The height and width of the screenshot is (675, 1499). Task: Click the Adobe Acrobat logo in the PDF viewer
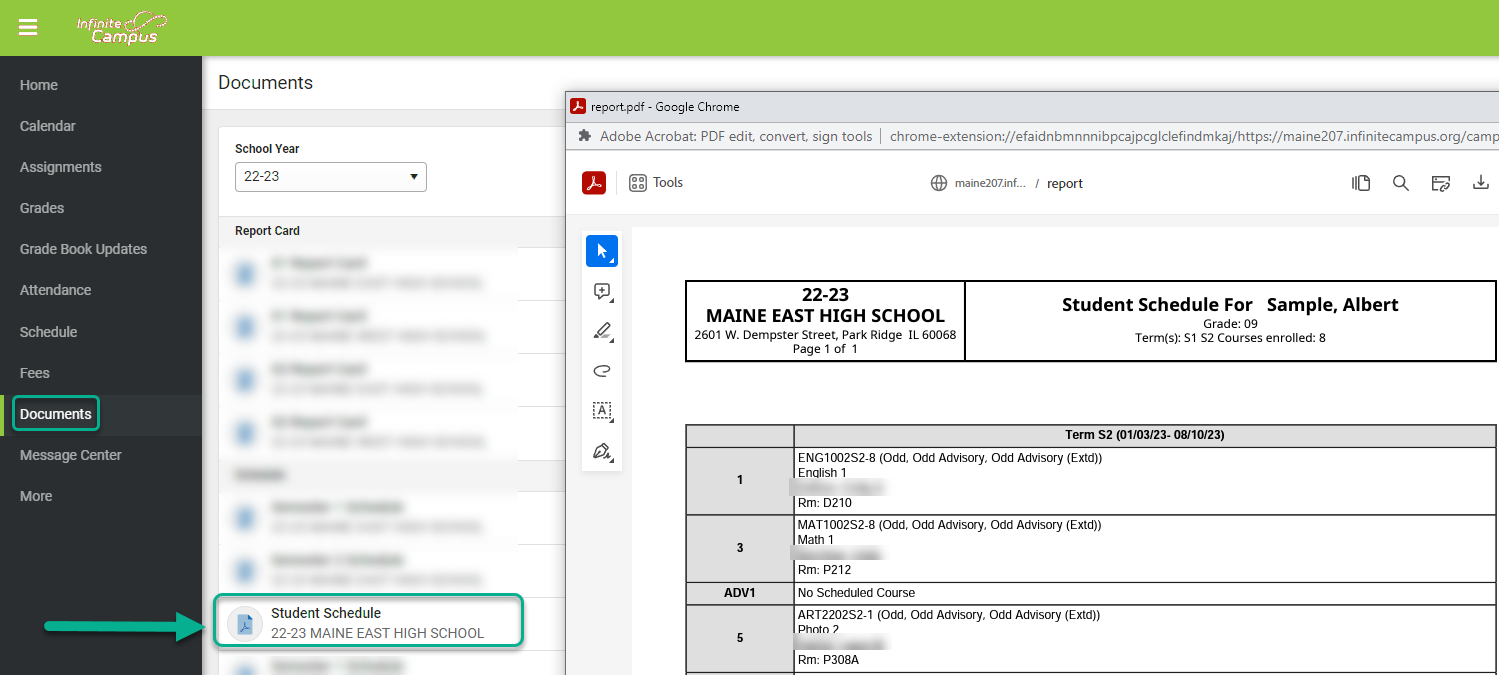(594, 183)
